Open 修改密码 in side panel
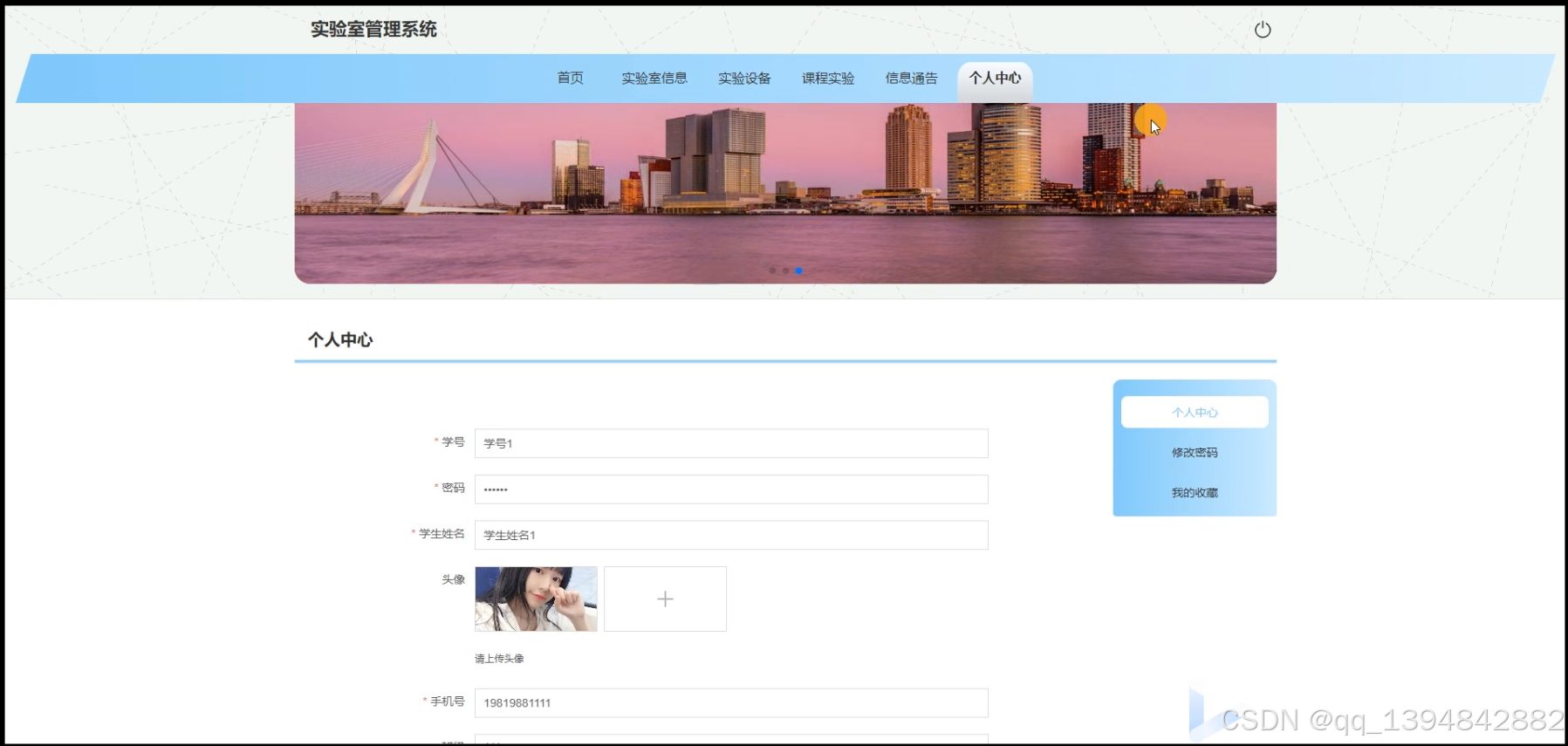1568x746 pixels. 1195,452
